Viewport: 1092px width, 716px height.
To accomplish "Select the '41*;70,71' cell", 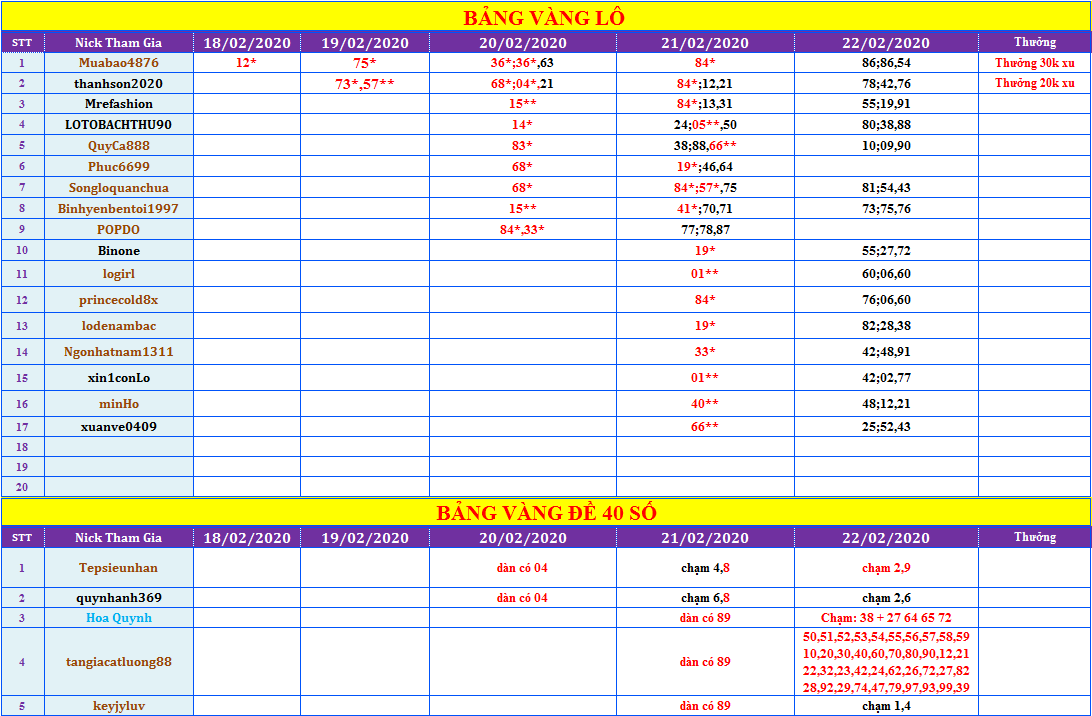I will (x=705, y=208).
